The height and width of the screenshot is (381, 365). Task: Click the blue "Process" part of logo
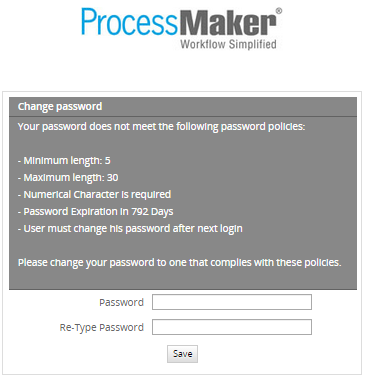[x=129, y=23]
